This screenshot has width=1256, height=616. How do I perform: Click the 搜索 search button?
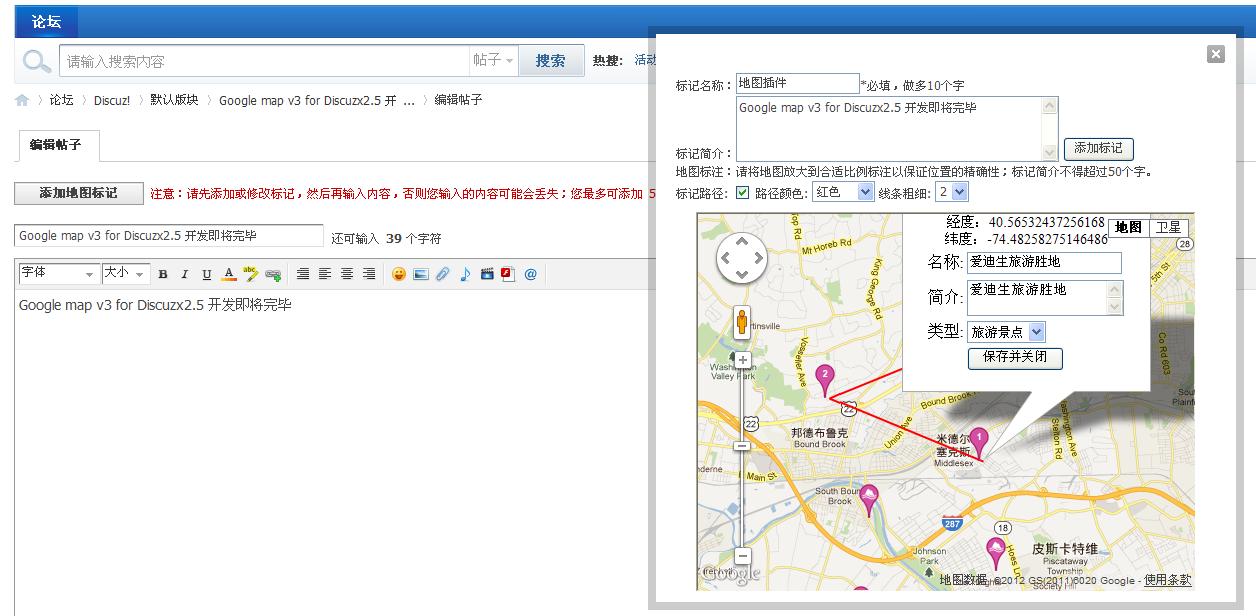tap(550, 61)
